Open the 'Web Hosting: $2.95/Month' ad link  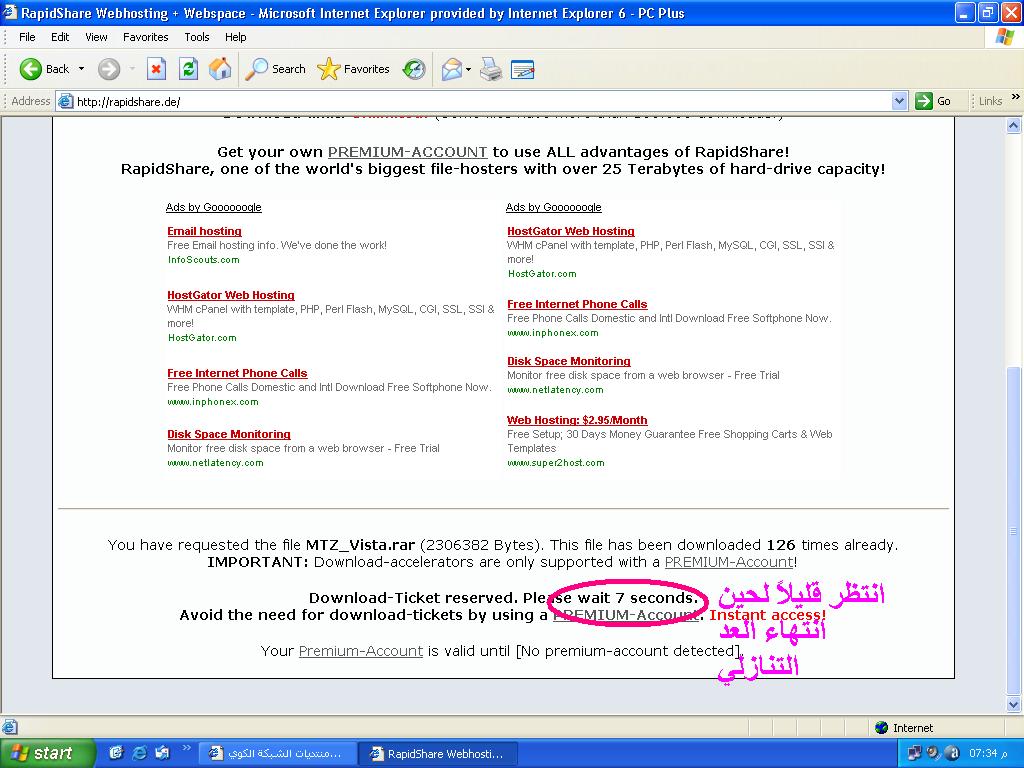[577, 421]
